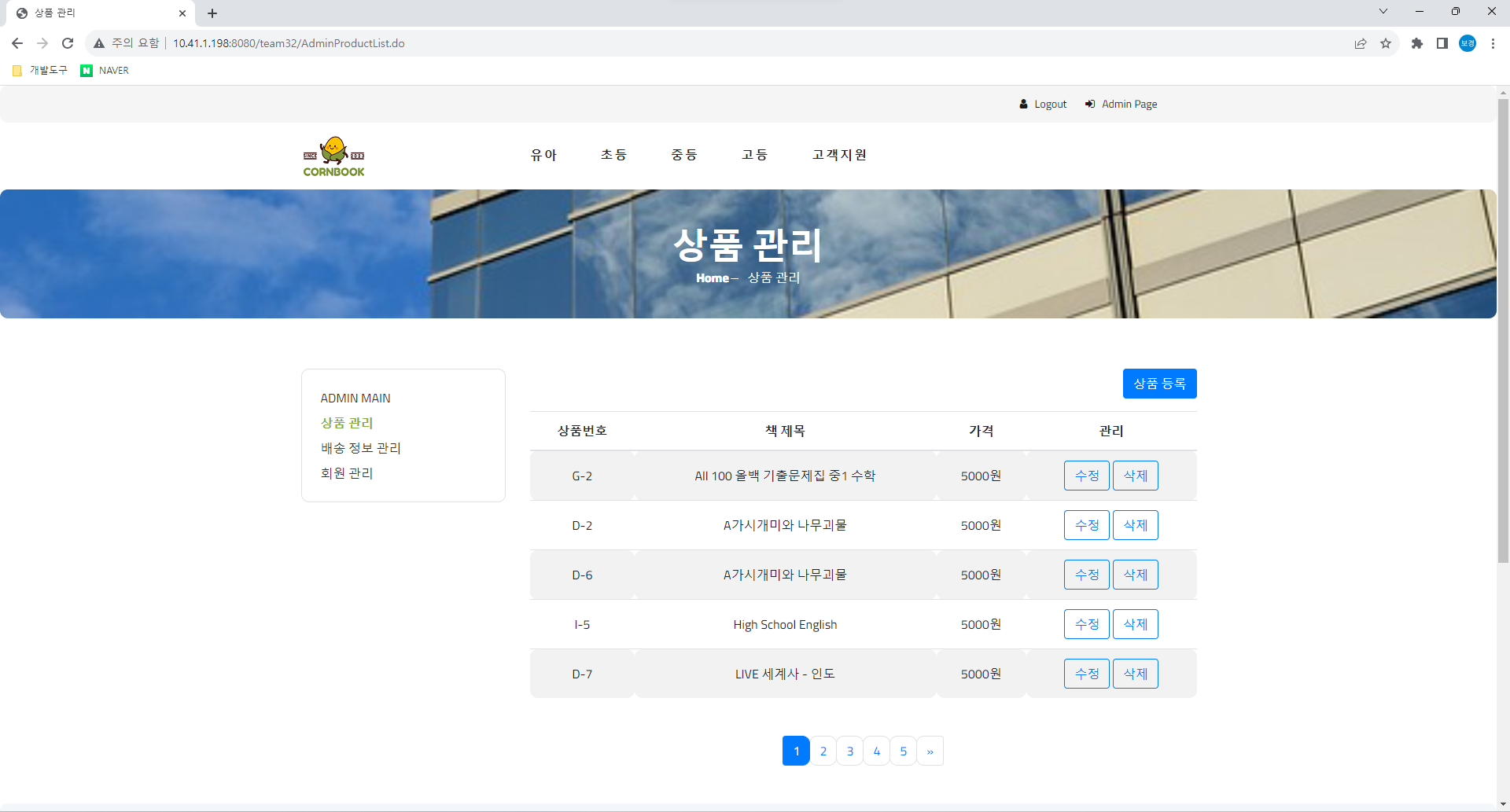
Task: Click 삭제 for product I-5
Action: click(1135, 624)
